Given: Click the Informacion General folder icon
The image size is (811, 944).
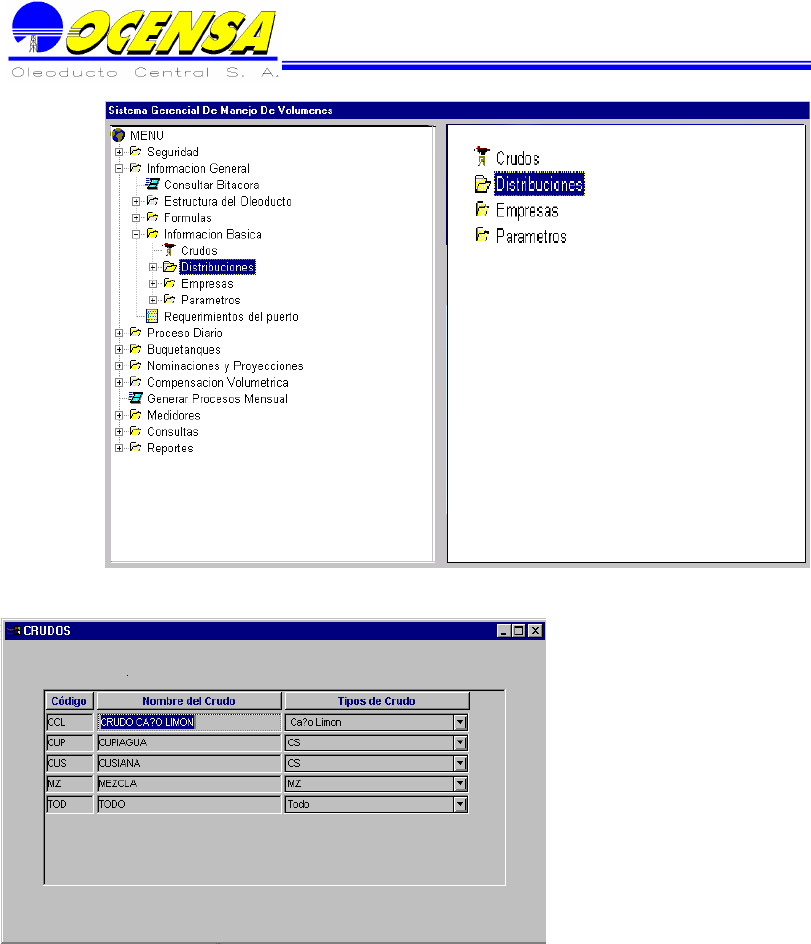Looking at the screenshot, I should tap(135, 168).
